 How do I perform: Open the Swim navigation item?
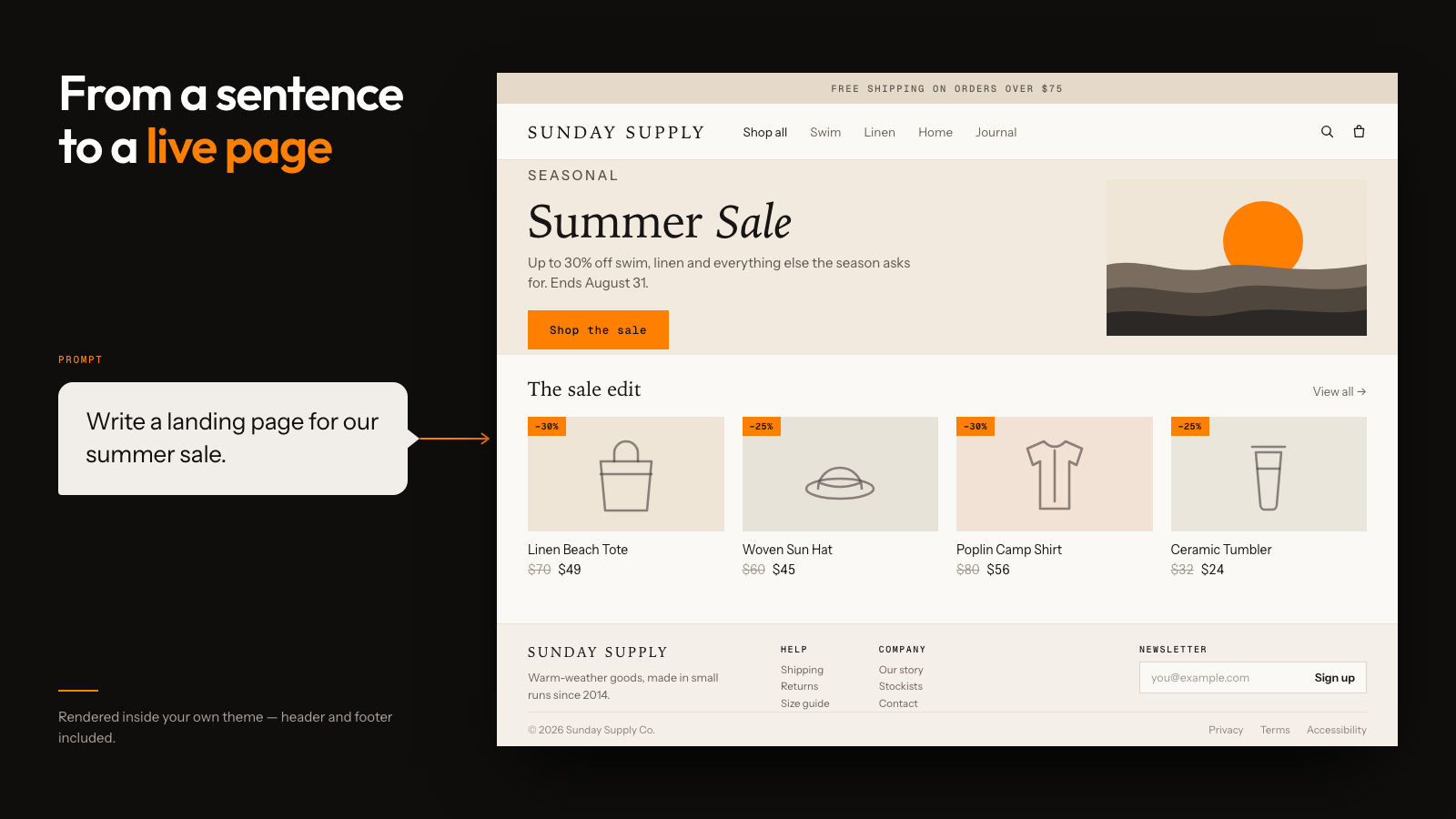pyautogui.click(x=825, y=132)
